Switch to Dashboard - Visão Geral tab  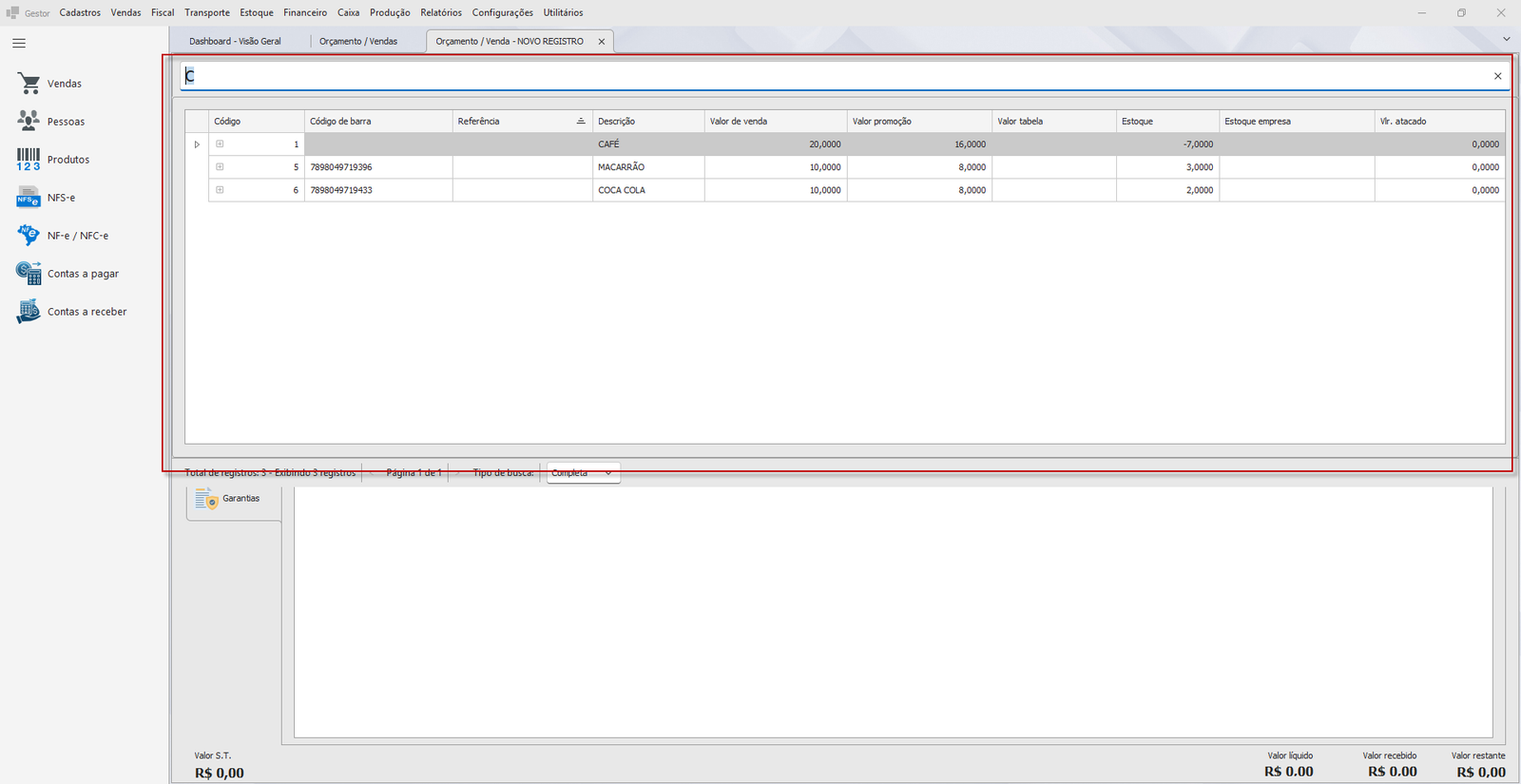point(235,42)
